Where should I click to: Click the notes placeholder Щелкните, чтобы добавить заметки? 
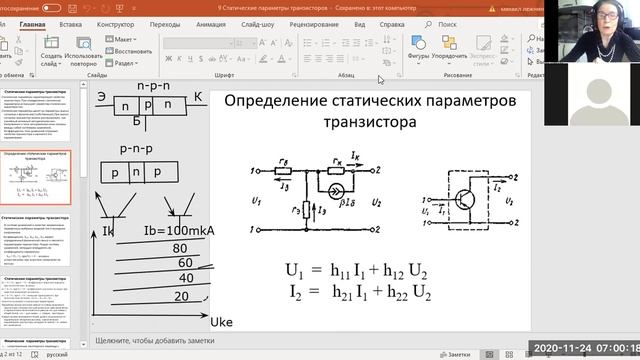(155, 340)
